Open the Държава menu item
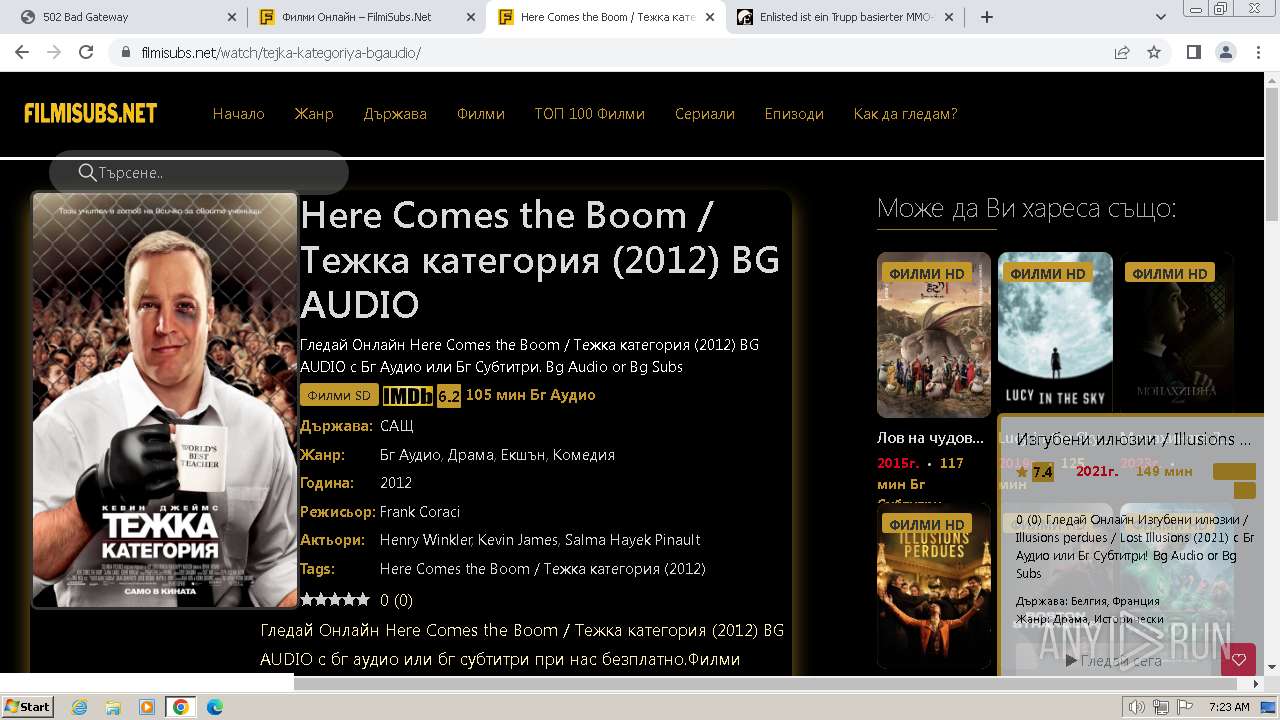The image size is (1280, 720). [395, 114]
